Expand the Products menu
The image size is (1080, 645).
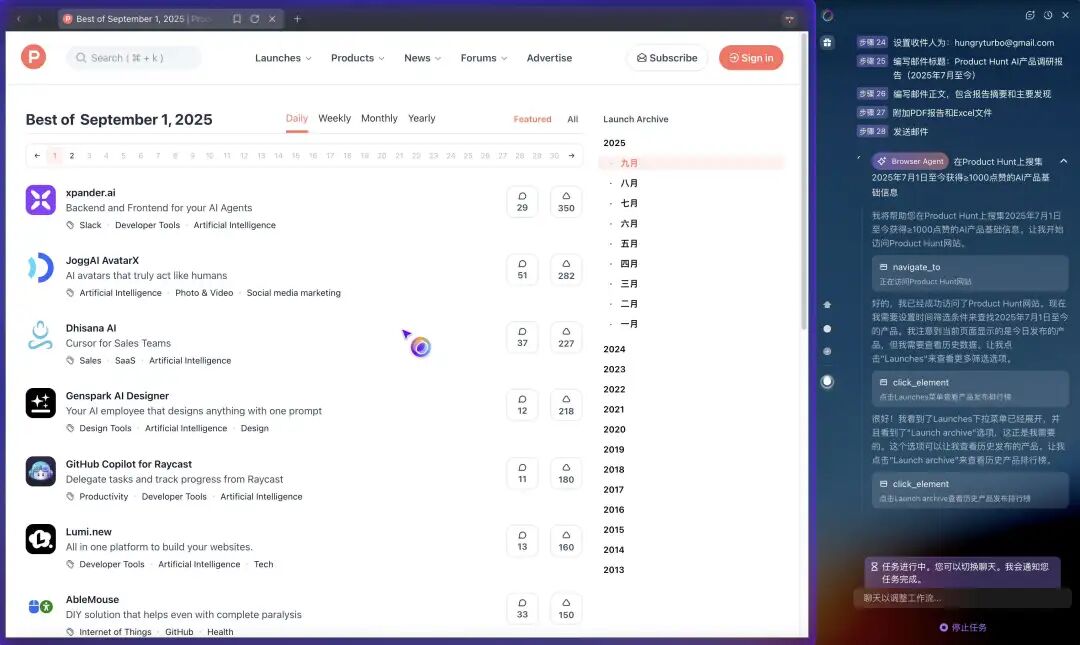tap(357, 58)
